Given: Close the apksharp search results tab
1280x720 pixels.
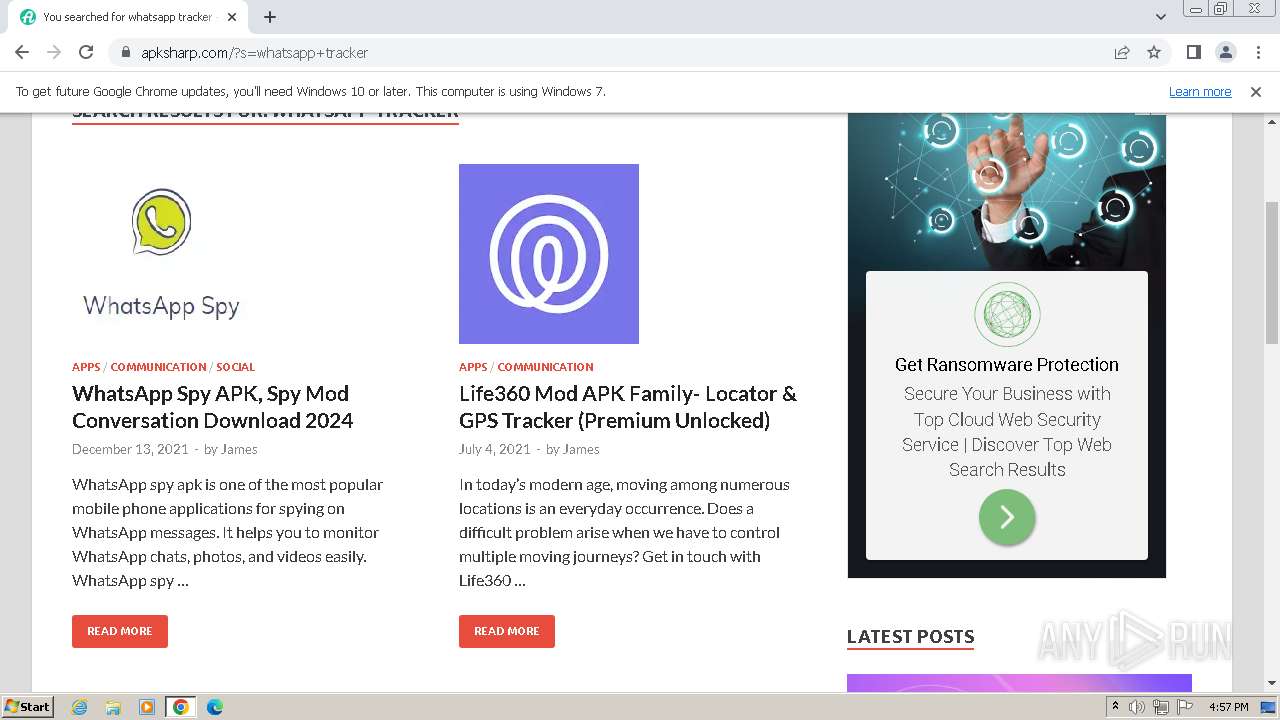Looking at the screenshot, I should point(232,17).
